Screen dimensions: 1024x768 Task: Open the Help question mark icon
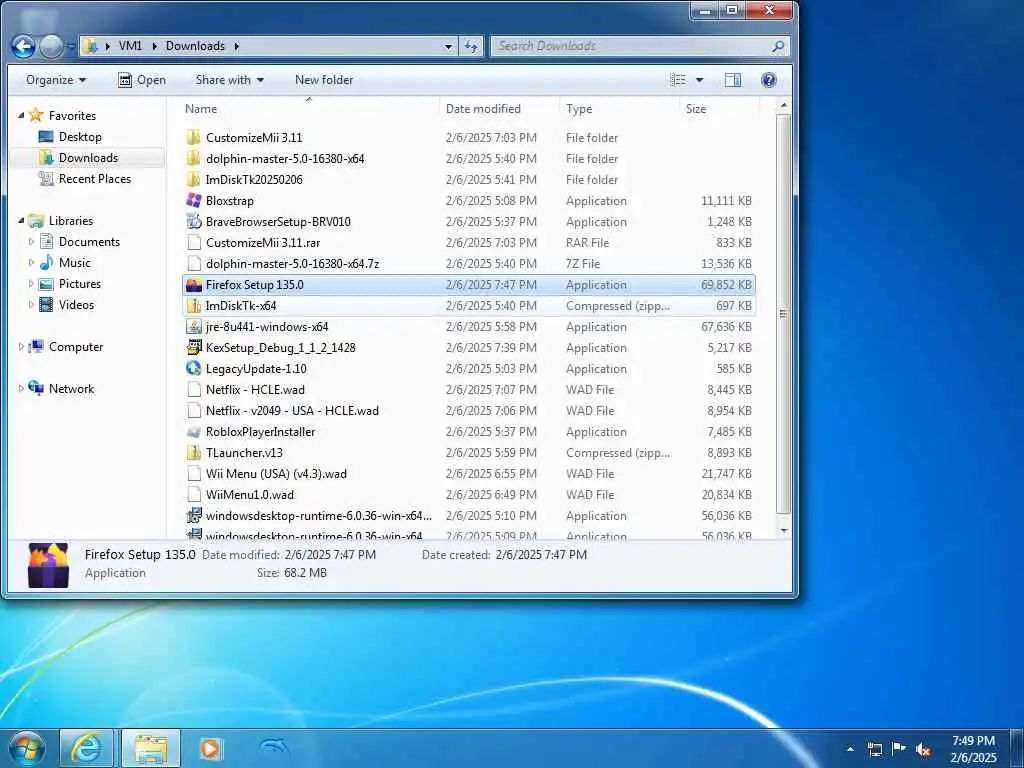[x=769, y=80]
